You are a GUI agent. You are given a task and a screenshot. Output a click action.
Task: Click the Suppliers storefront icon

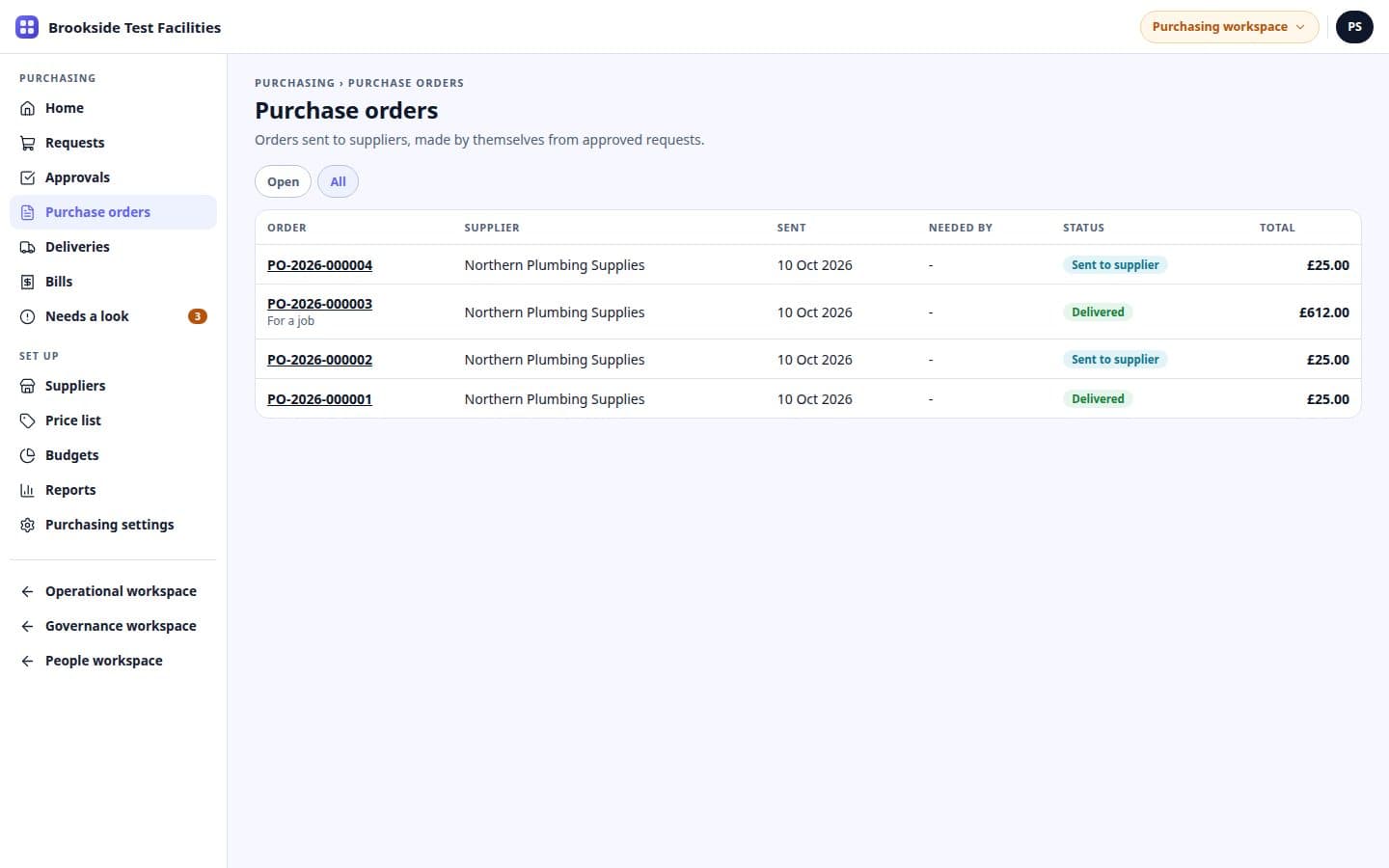pyautogui.click(x=27, y=386)
